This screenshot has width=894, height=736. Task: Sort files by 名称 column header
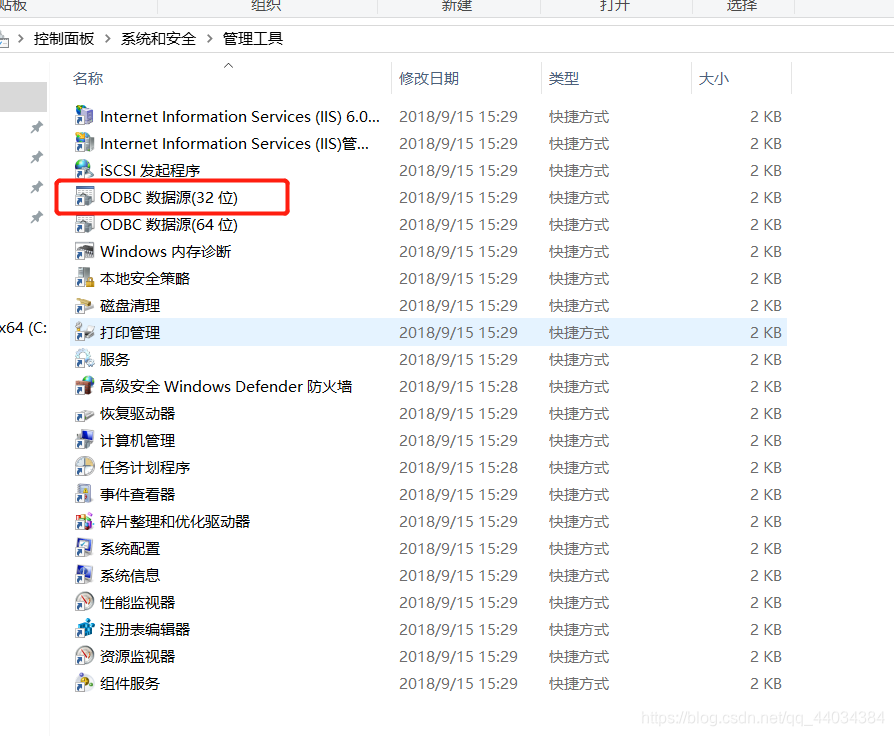pyautogui.click(x=88, y=79)
